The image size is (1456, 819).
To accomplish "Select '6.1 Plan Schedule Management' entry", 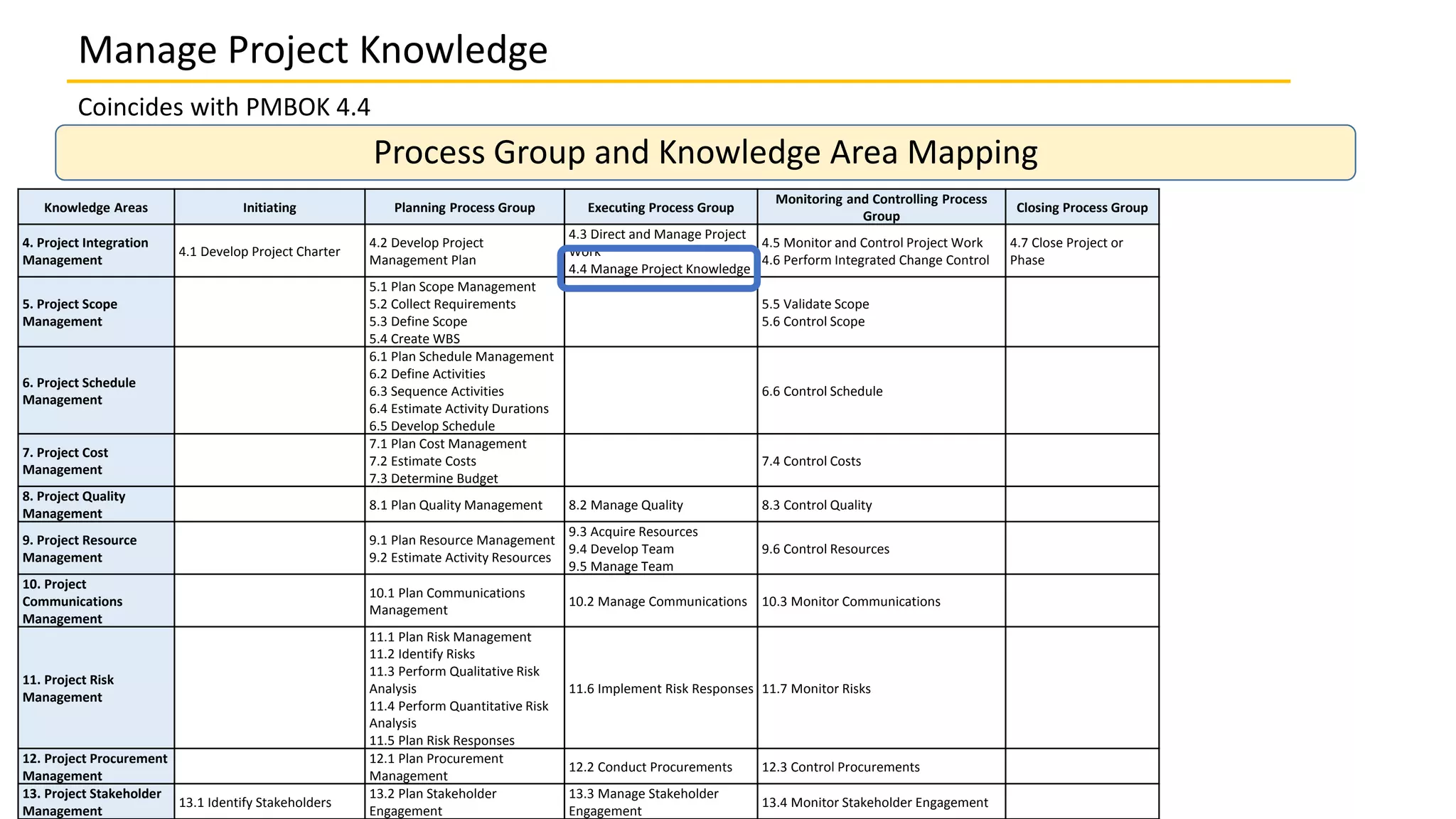I will 461,357.
